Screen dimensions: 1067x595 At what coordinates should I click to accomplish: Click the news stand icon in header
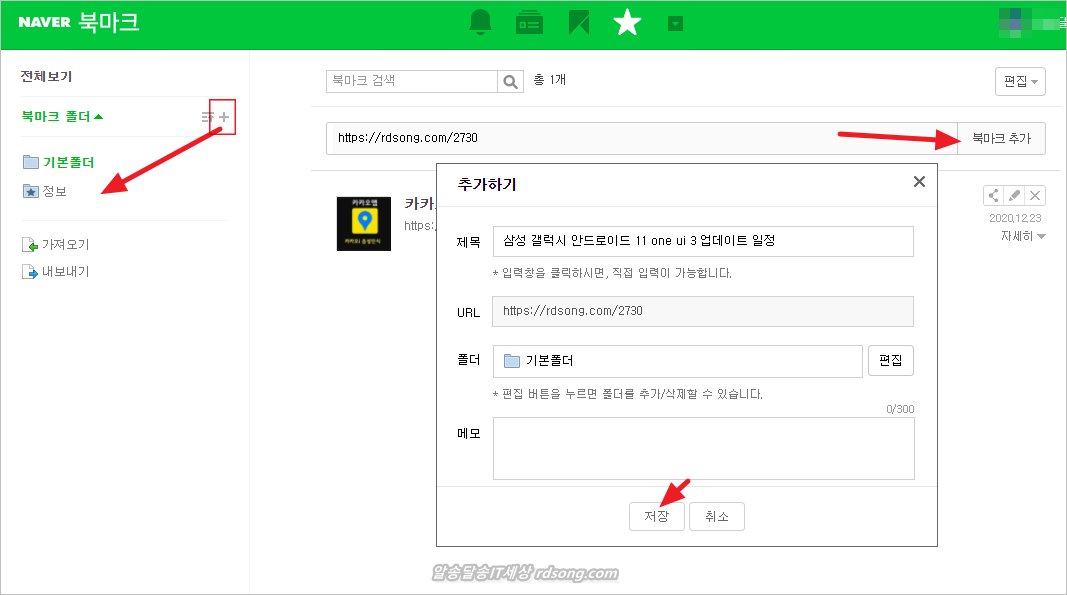(529, 23)
